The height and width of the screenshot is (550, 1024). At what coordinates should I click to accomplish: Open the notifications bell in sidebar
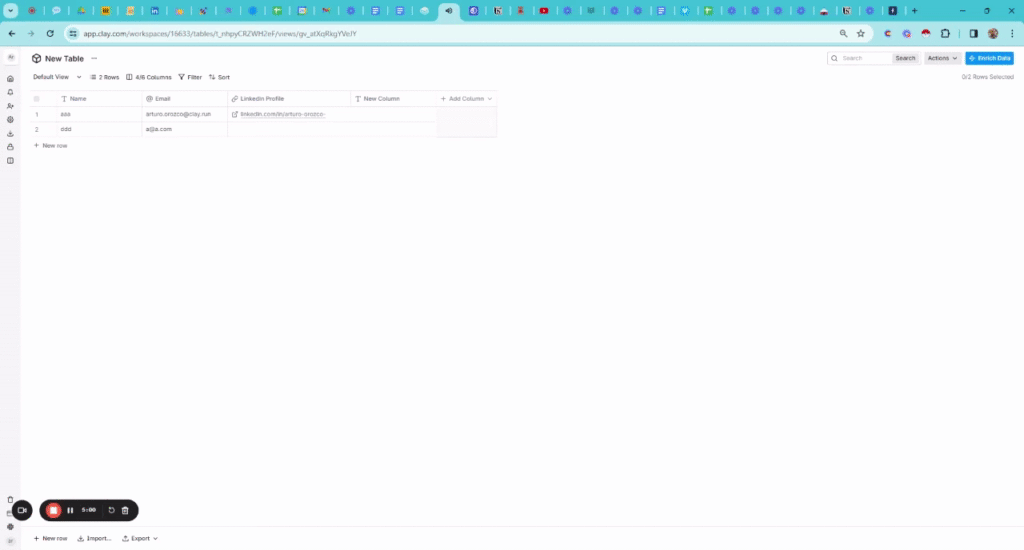pos(10,92)
